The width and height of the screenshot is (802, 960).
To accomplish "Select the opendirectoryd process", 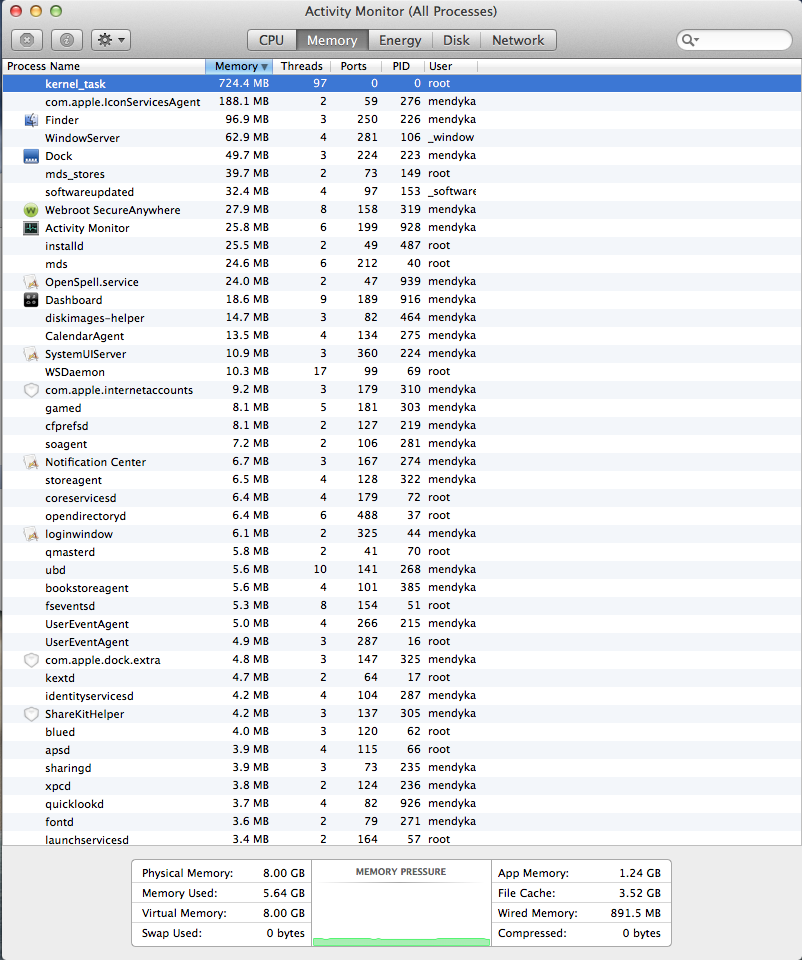I will click(402, 516).
